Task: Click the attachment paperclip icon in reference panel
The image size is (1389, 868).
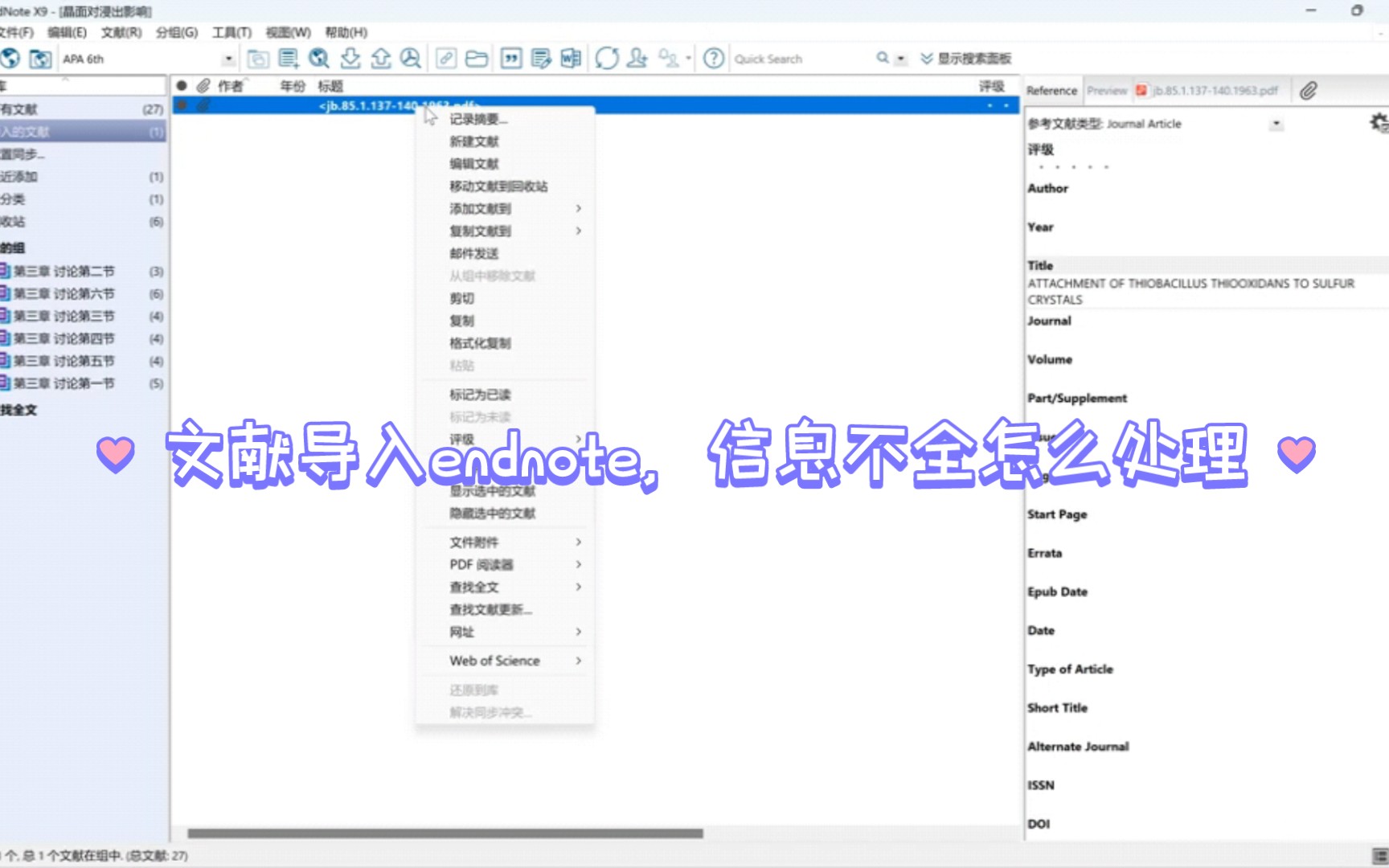Action: 1307,90
